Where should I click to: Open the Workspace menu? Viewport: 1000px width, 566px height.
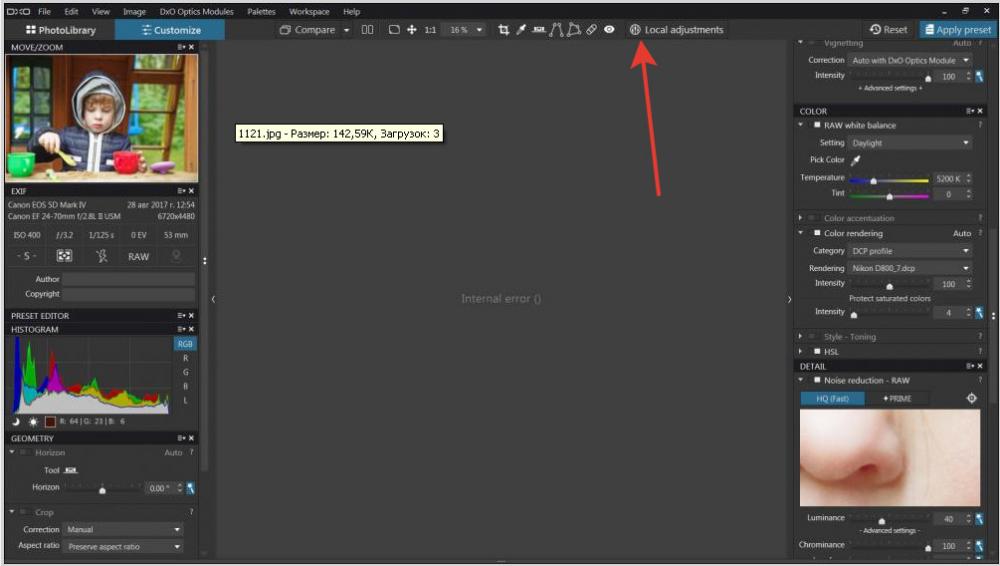click(x=309, y=11)
